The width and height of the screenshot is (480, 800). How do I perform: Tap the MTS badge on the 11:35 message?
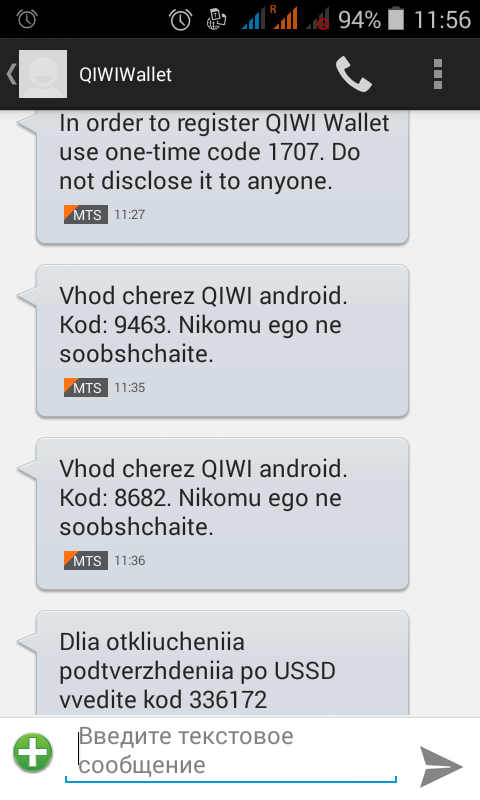point(86,388)
